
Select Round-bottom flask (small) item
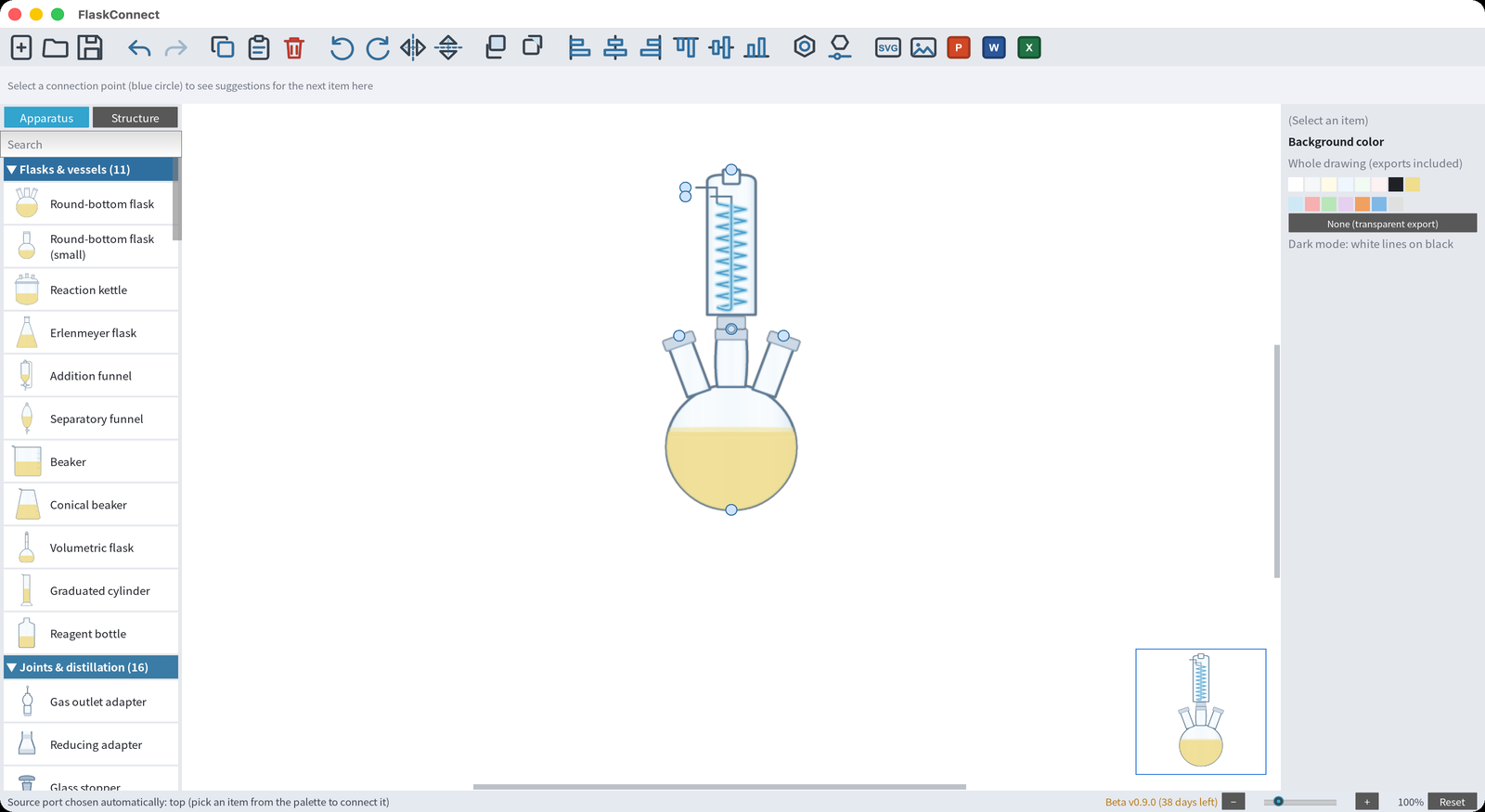point(91,246)
